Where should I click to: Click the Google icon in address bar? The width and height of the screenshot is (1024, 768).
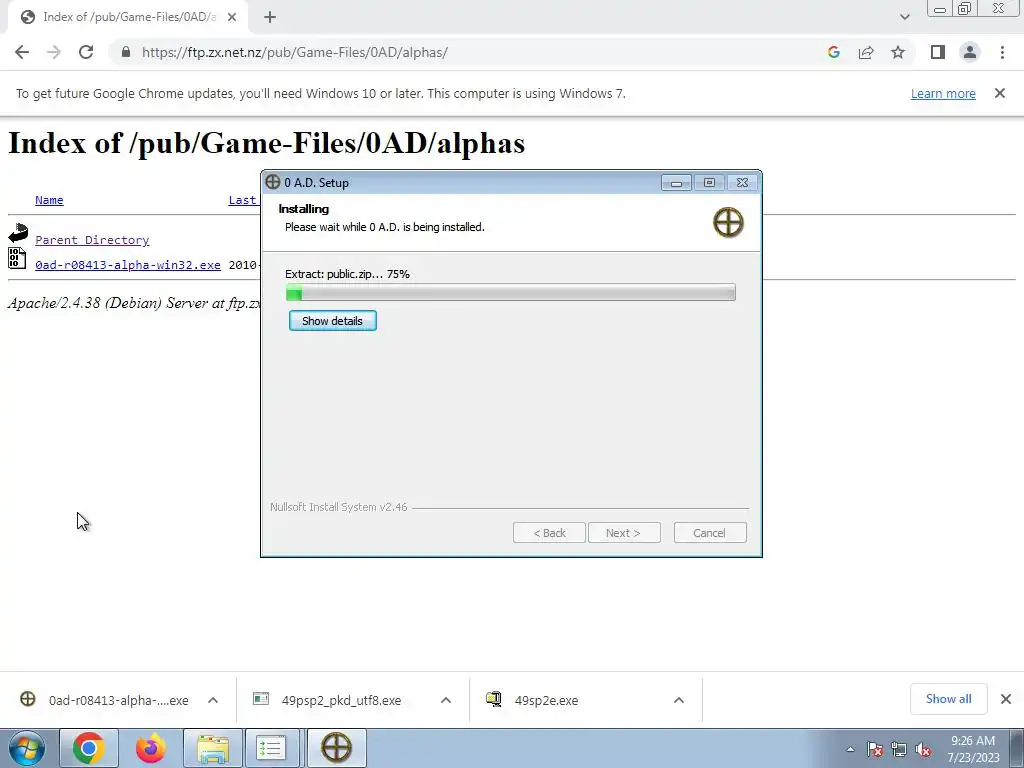click(x=833, y=52)
